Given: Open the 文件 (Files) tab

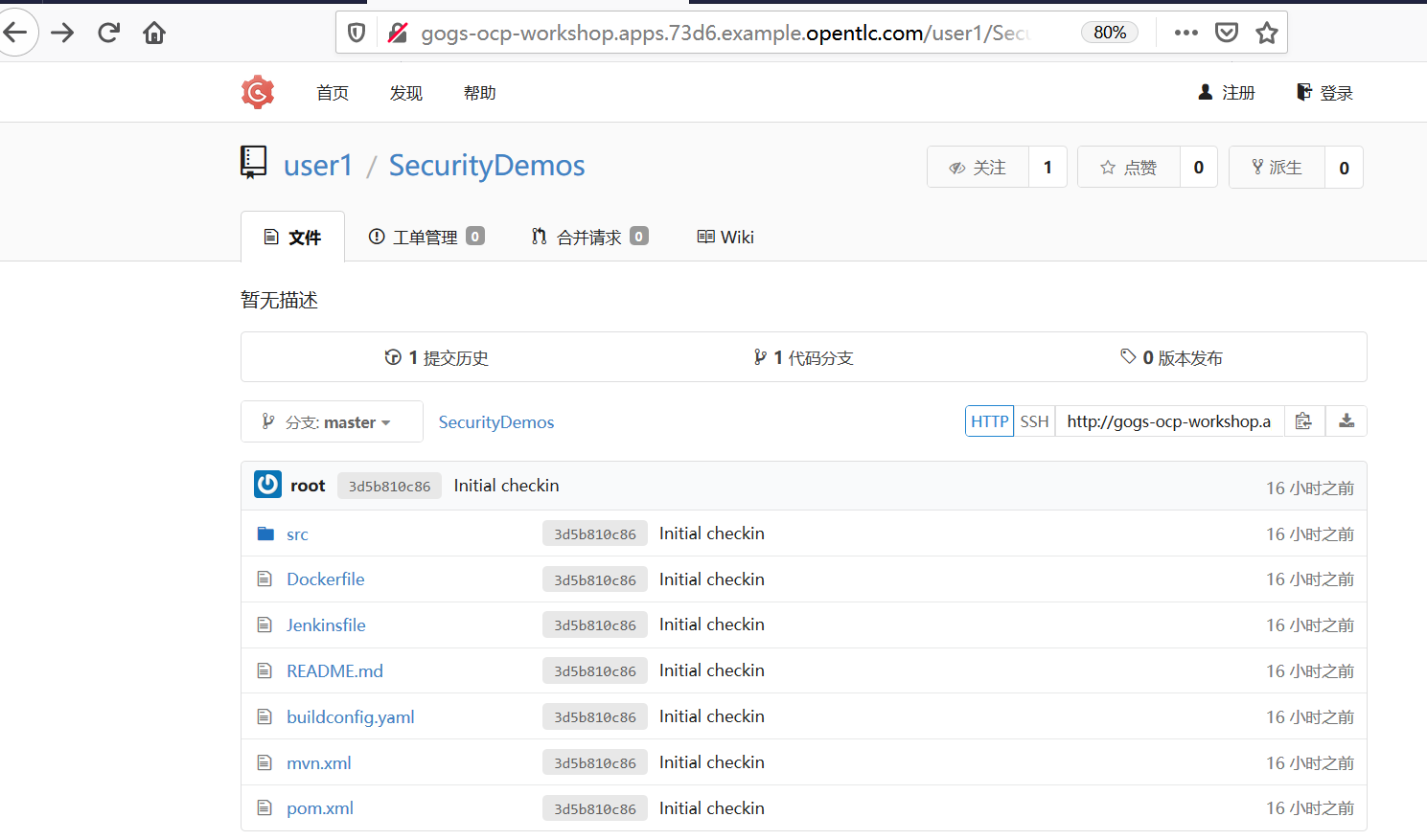Looking at the screenshot, I should (x=292, y=237).
